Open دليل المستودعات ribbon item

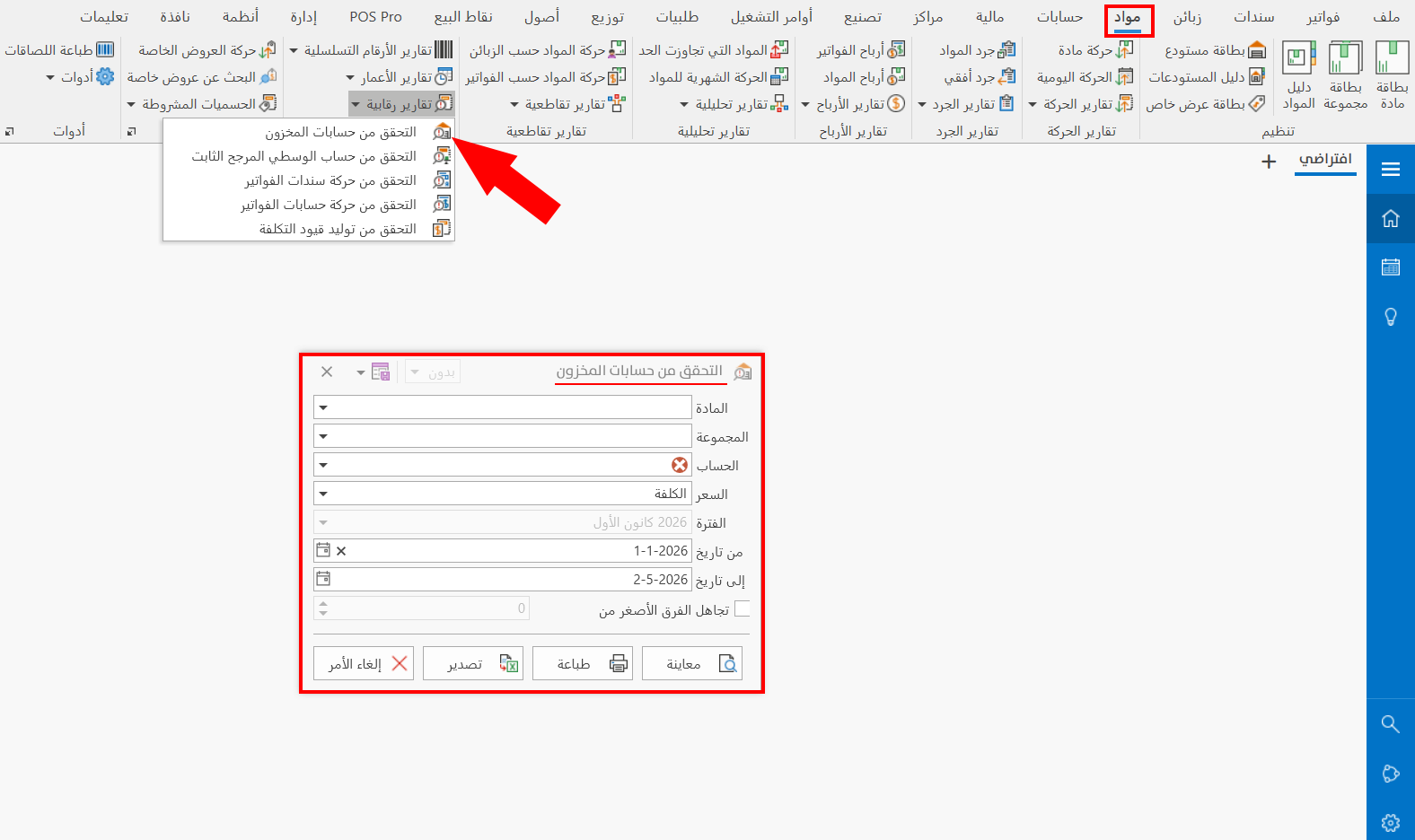[1207, 77]
